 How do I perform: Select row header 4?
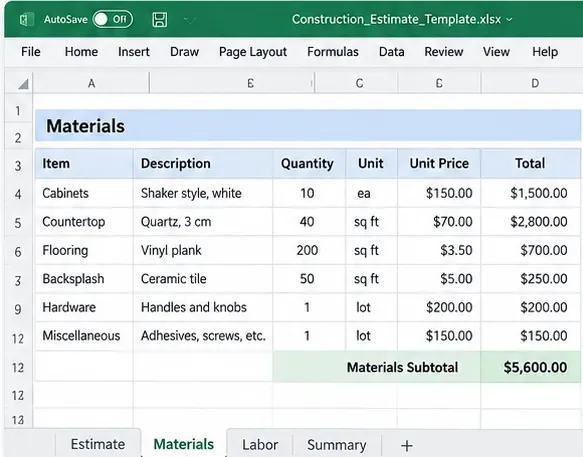[18, 194]
